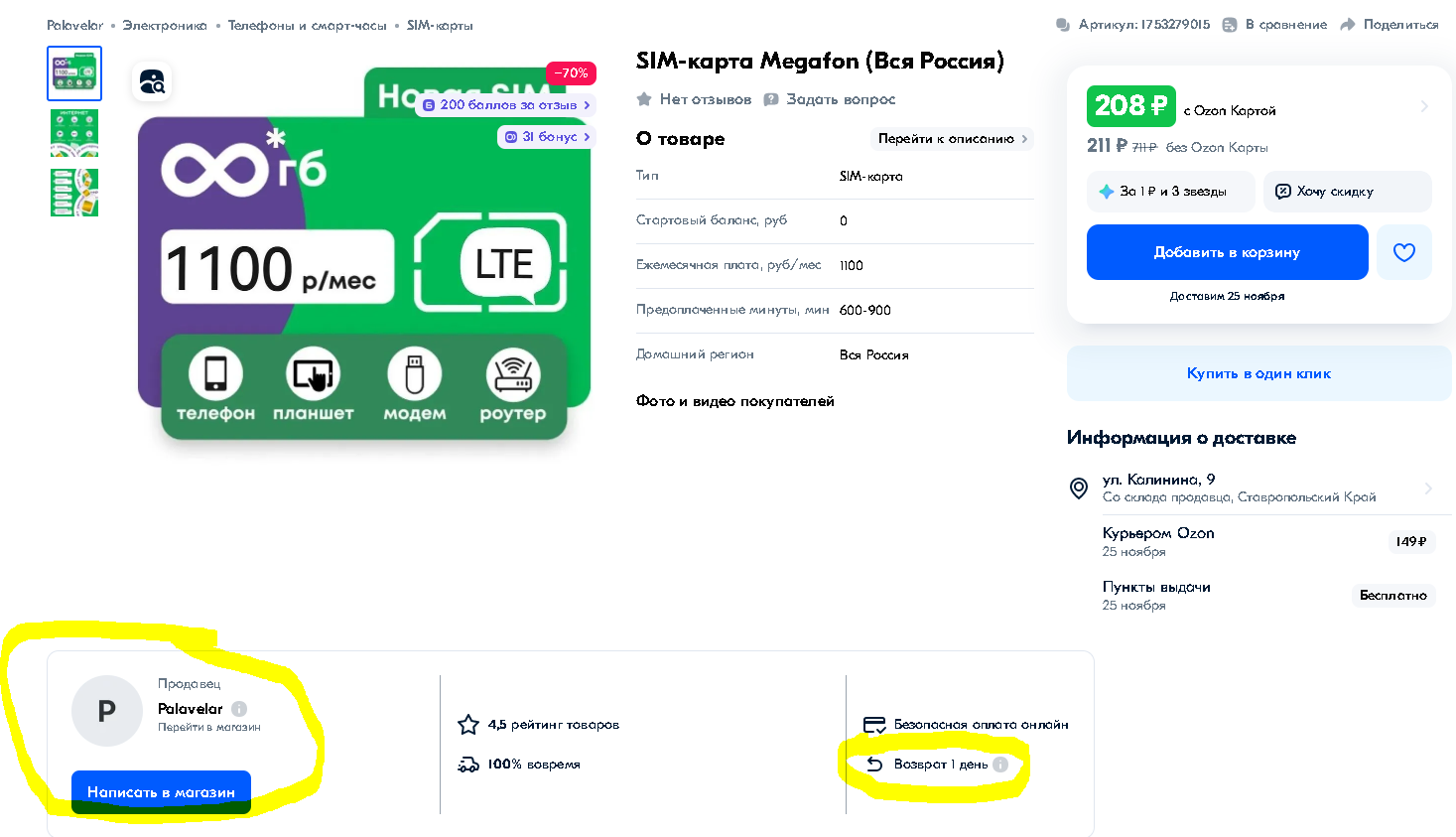Viewport: 1456px width, 837px height.
Task: Open delivery address chevron for ул. Калинина, 9
Action: 1428,488
